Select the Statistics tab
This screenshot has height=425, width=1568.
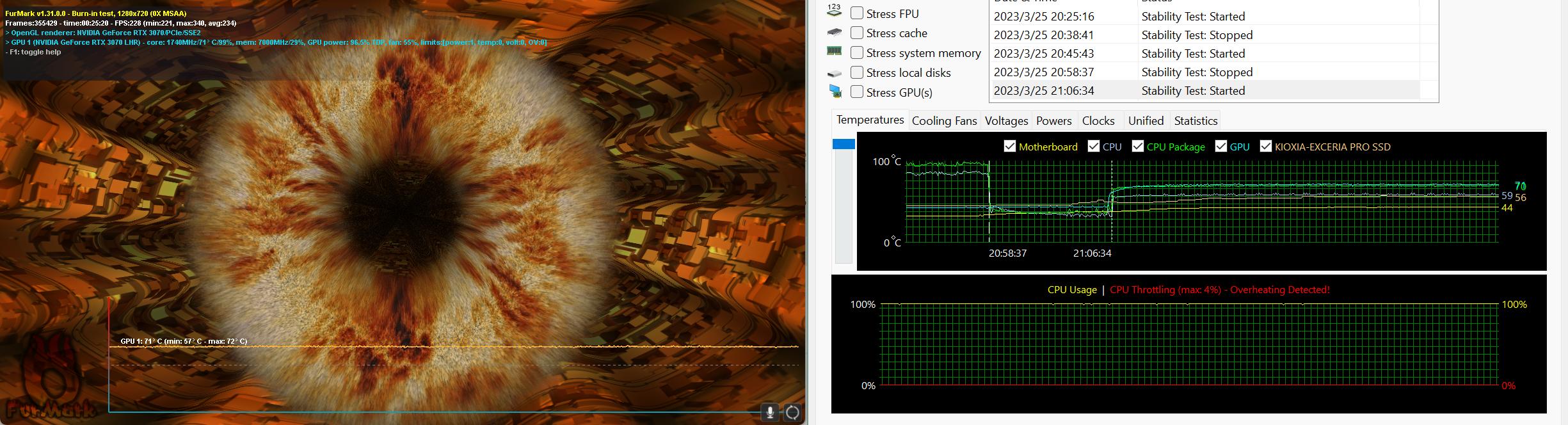coord(1196,121)
